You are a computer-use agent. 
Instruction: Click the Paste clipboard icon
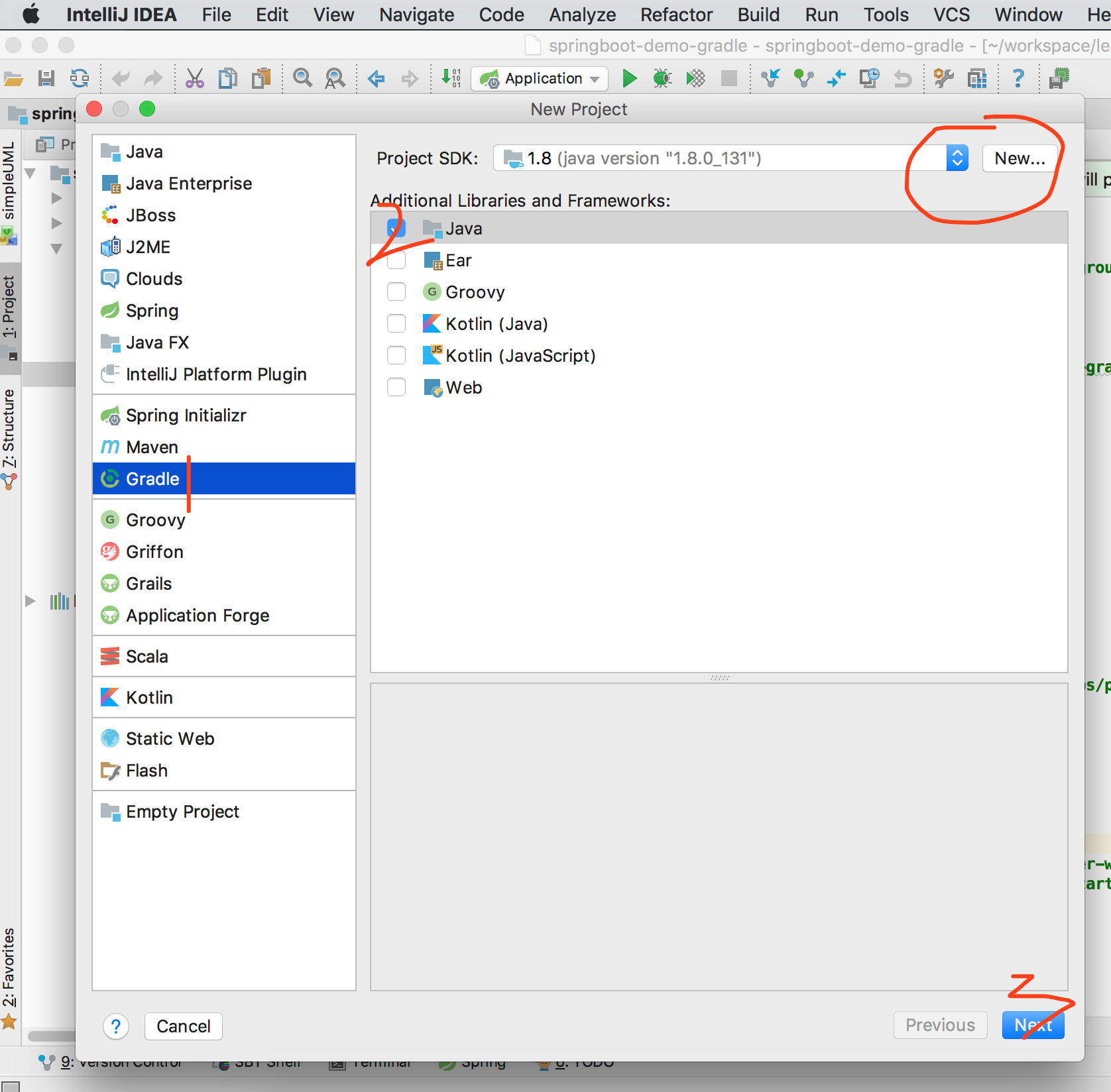261,79
